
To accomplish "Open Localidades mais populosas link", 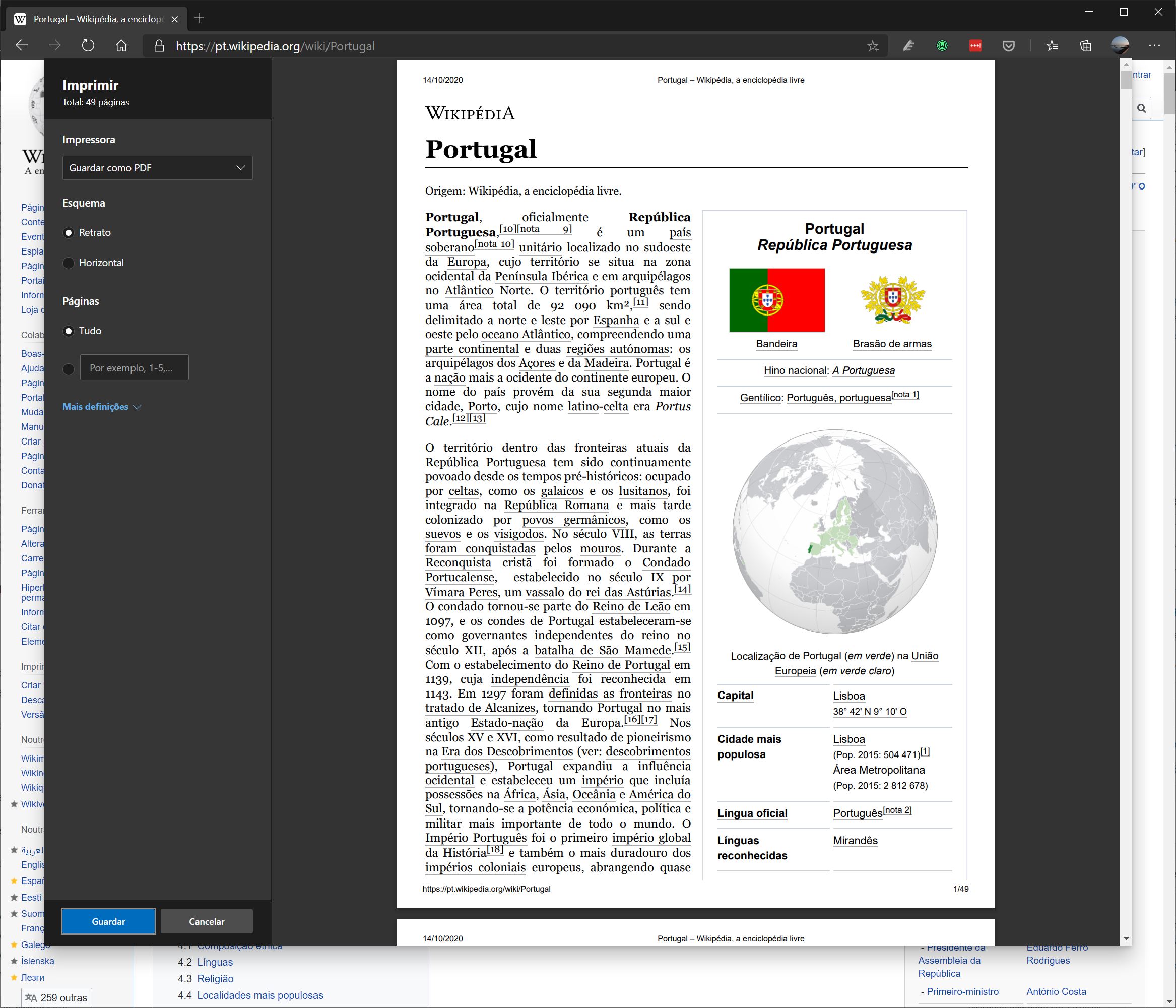I will click(x=260, y=995).
